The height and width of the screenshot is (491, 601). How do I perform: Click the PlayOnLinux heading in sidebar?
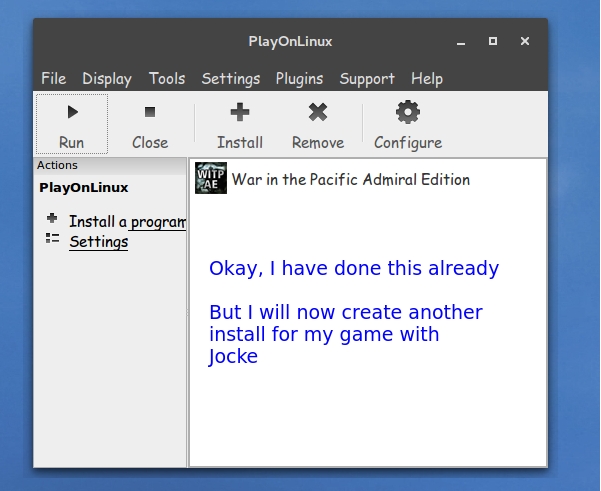point(84,187)
